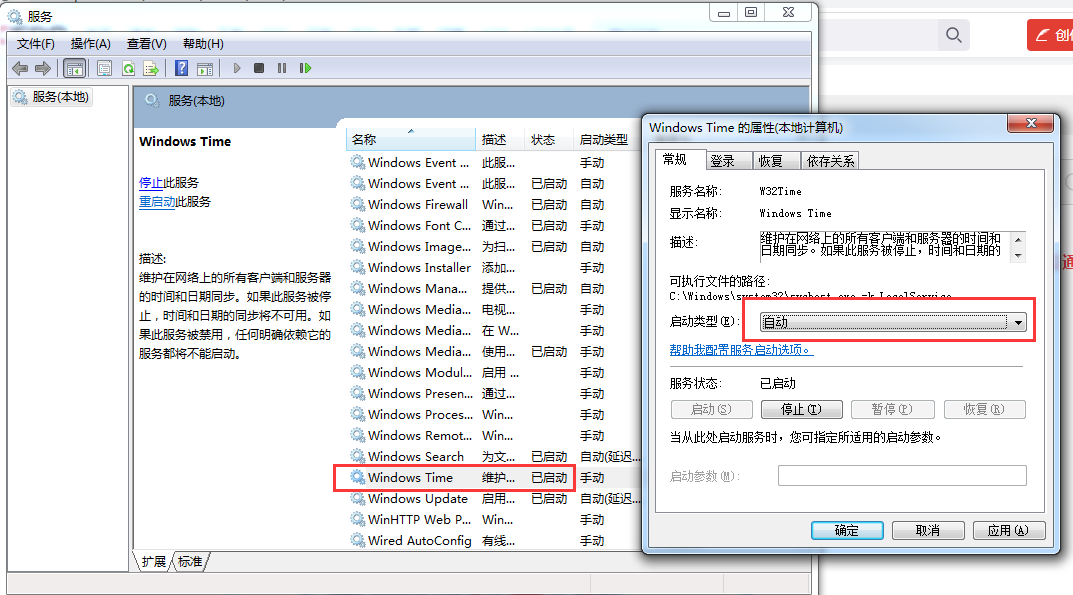Open the Help toolbar icon
This screenshot has height=595, width=1073.
[x=181, y=68]
